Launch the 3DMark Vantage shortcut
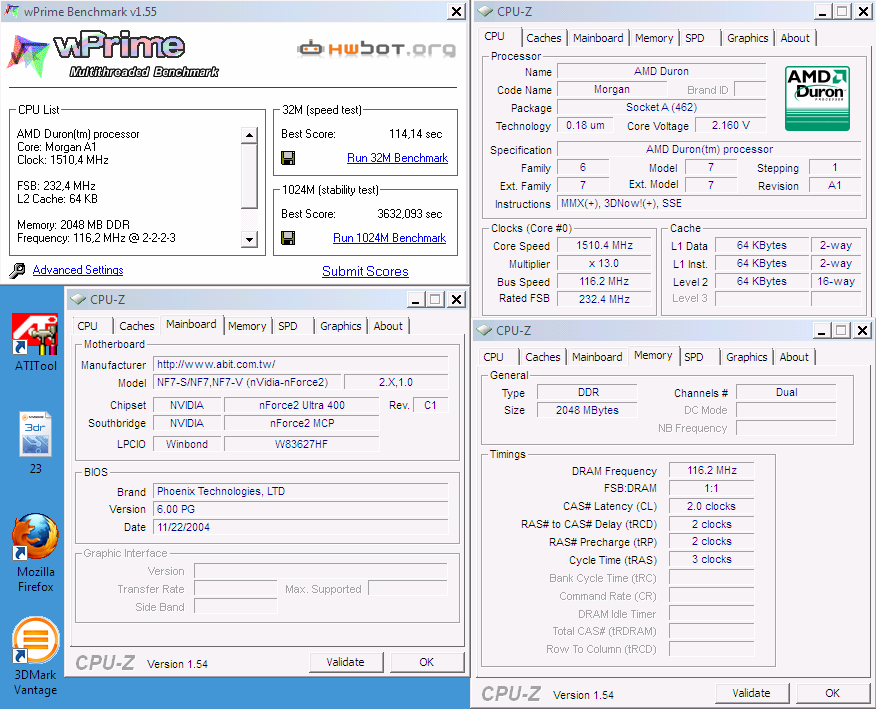The height and width of the screenshot is (709, 876). (35, 655)
